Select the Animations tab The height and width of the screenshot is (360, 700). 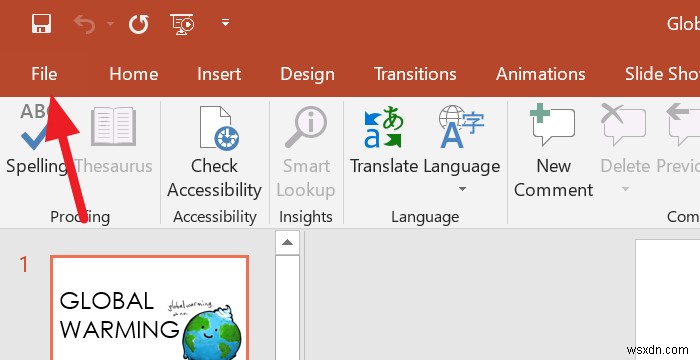point(541,74)
